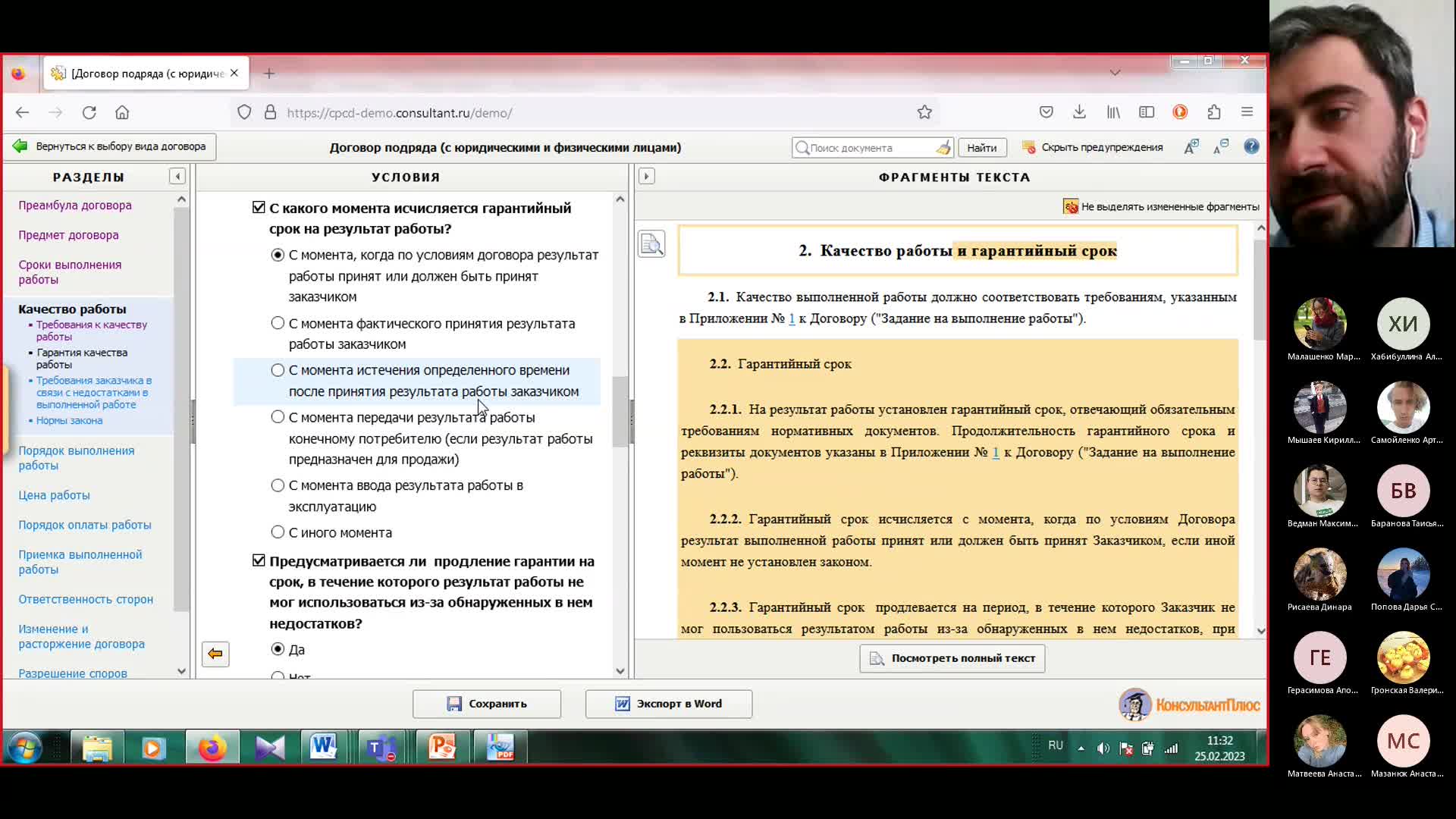Open a new browser tab
The width and height of the screenshot is (1456, 819).
pos(269,74)
